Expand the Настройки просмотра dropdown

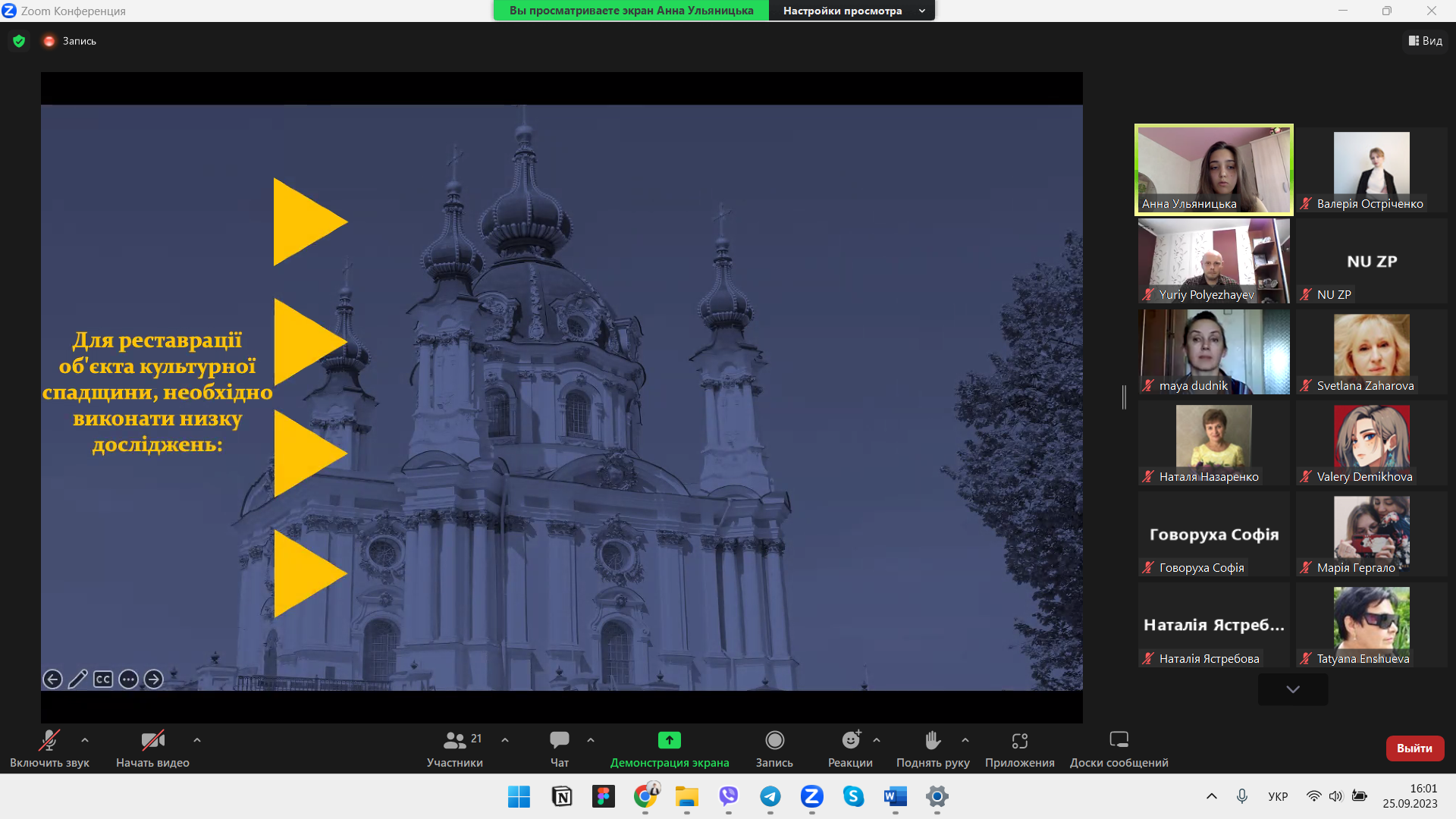(852, 11)
